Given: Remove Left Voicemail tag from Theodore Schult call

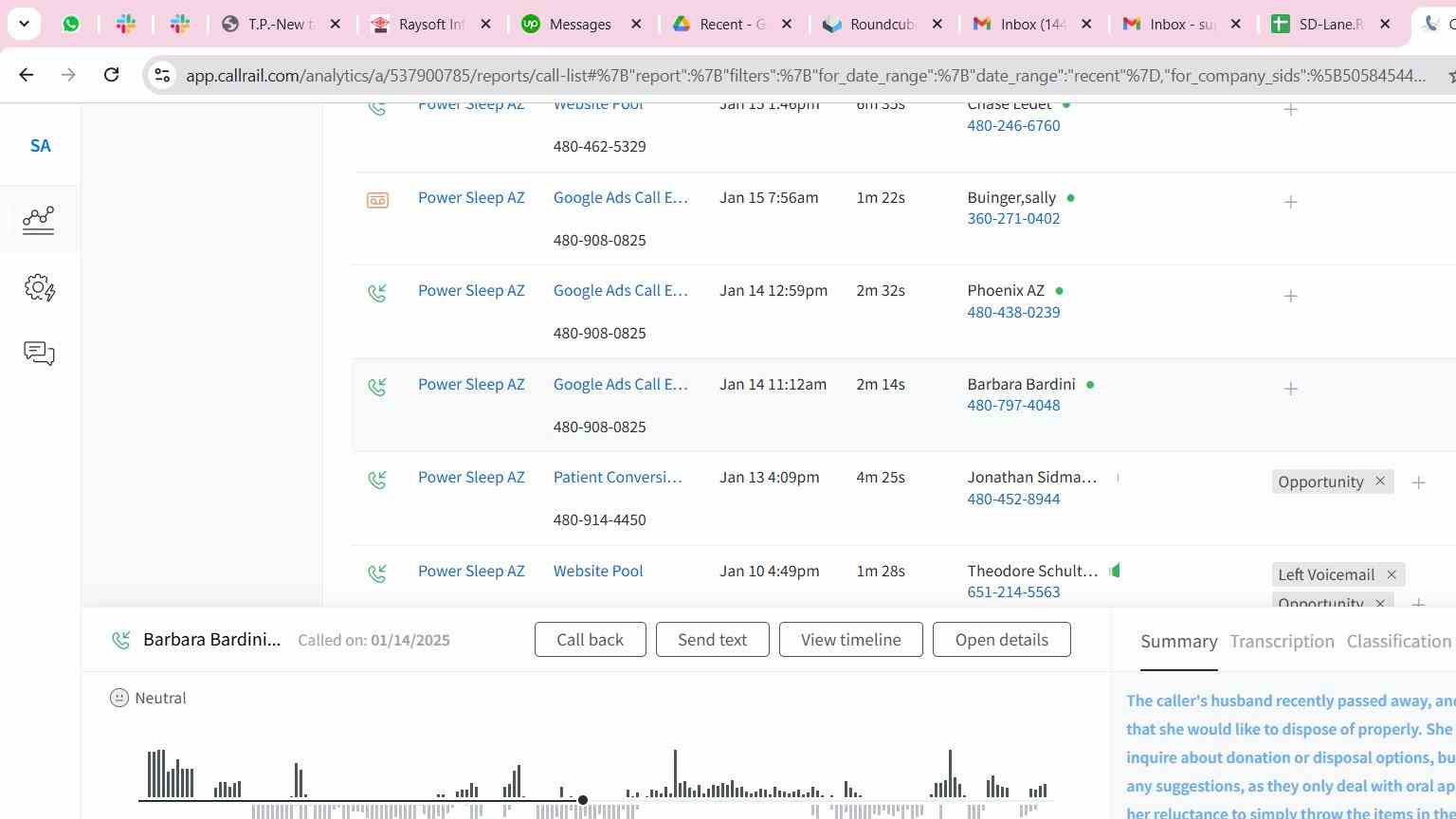Looking at the screenshot, I should point(1392,574).
